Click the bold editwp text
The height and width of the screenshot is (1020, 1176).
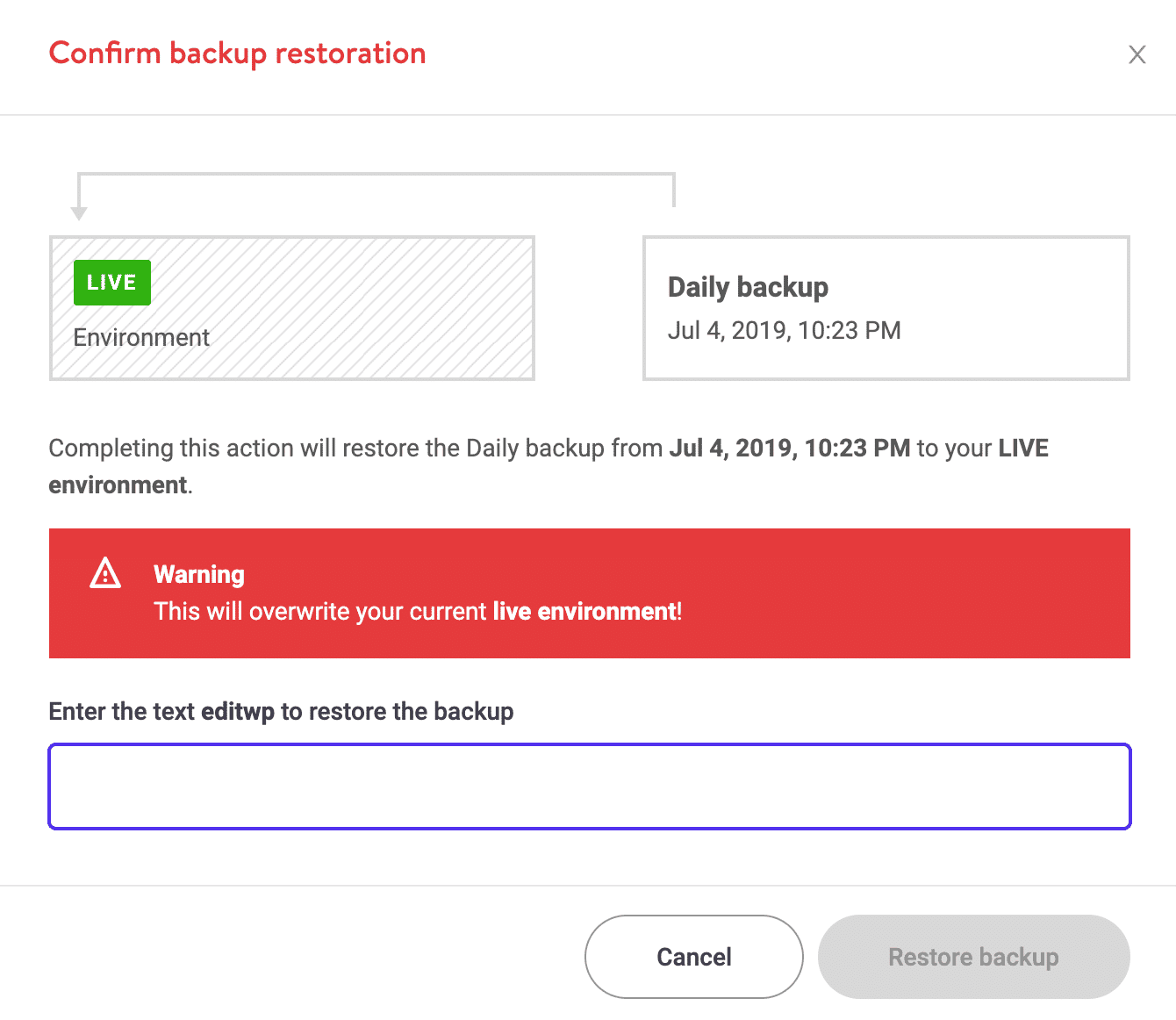point(237,711)
